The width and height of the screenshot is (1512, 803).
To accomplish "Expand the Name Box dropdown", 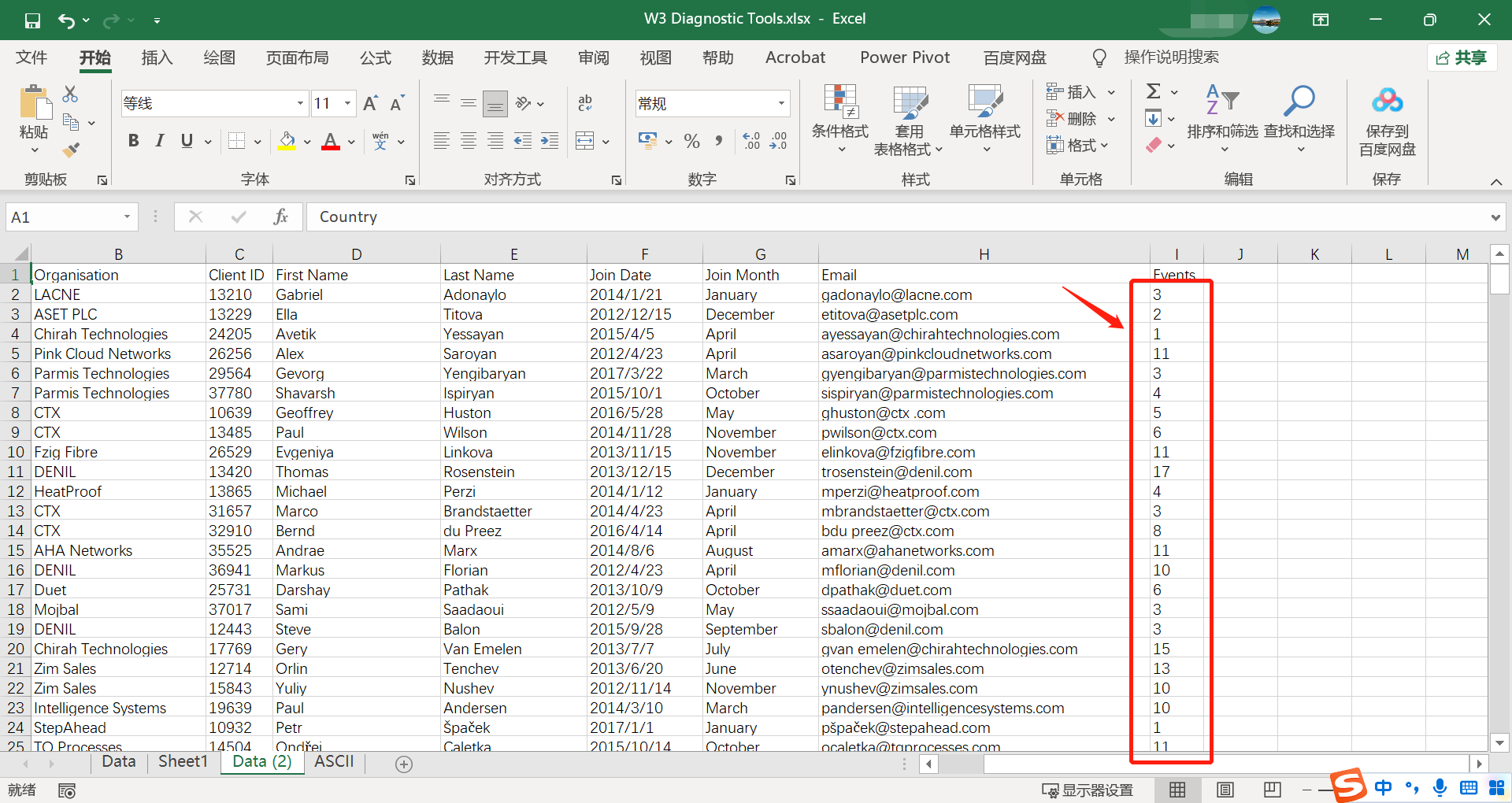I will coord(127,217).
